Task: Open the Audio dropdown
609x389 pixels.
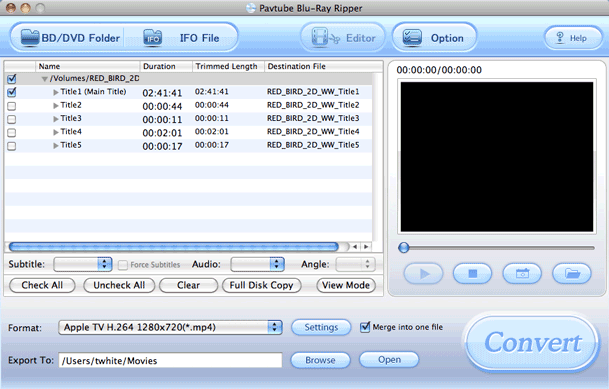Action: [258, 264]
